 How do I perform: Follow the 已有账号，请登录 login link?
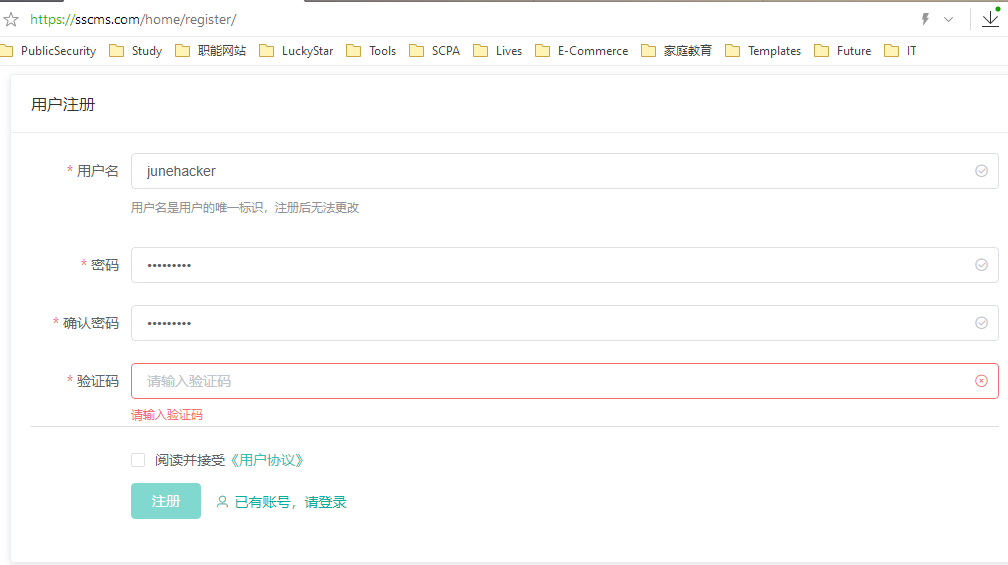click(282, 502)
